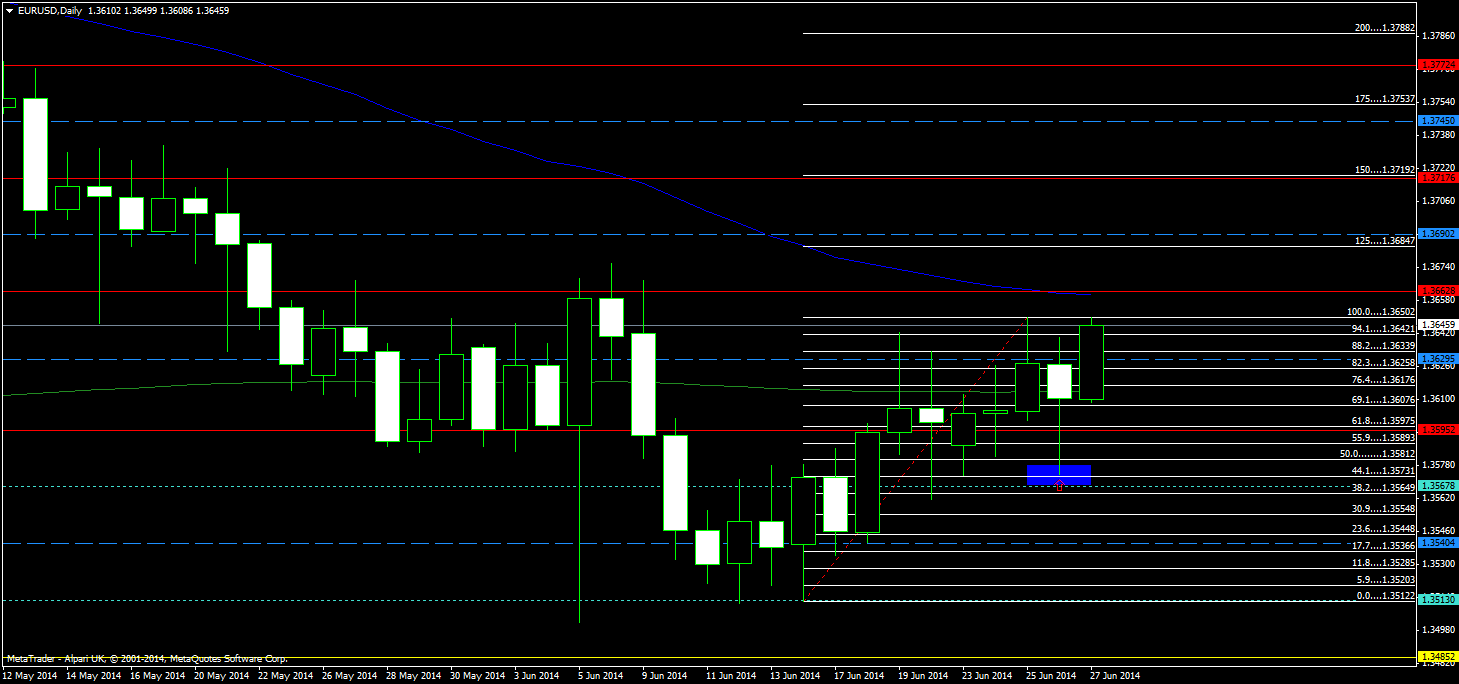Click the 1.36740 price scale value
This screenshot has height=684, width=1459.
point(1440,267)
